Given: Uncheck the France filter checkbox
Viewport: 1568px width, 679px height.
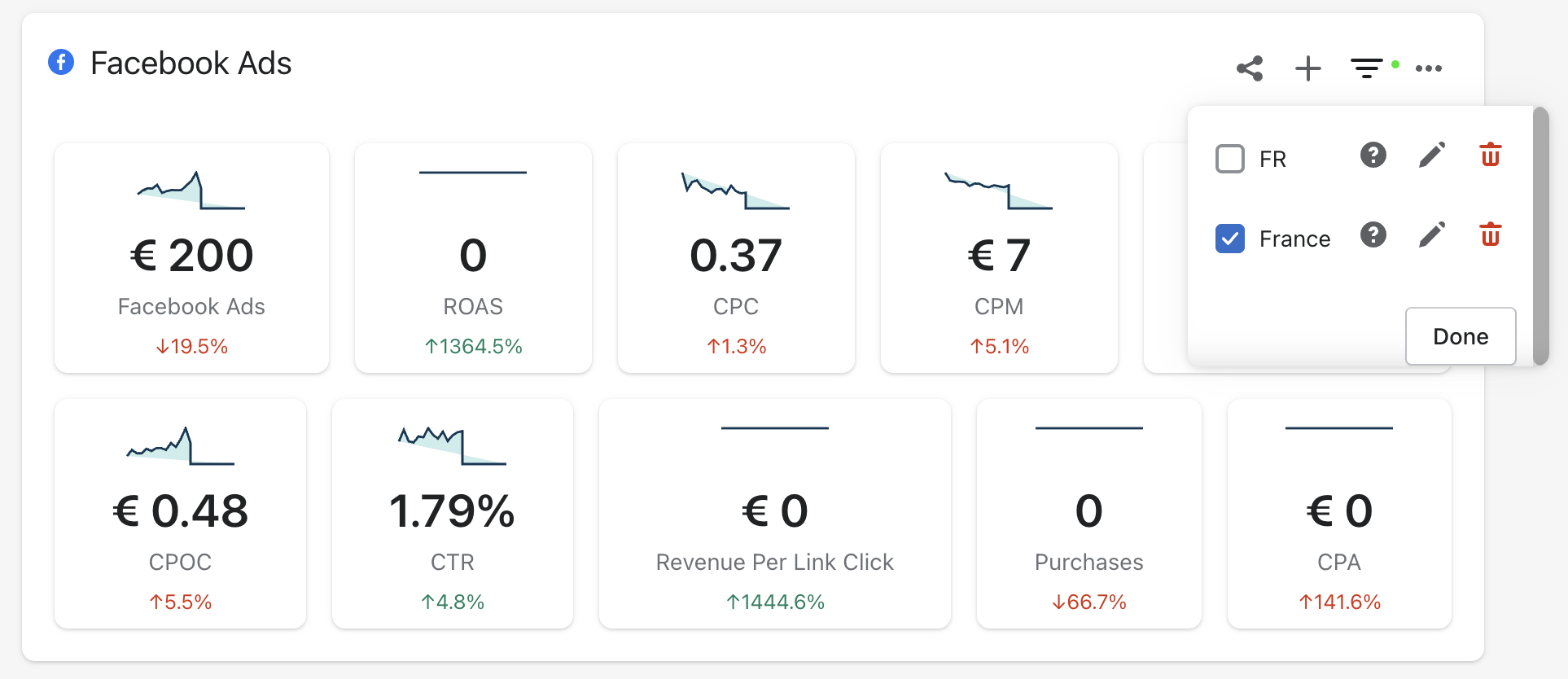Looking at the screenshot, I should (1230, 239).
